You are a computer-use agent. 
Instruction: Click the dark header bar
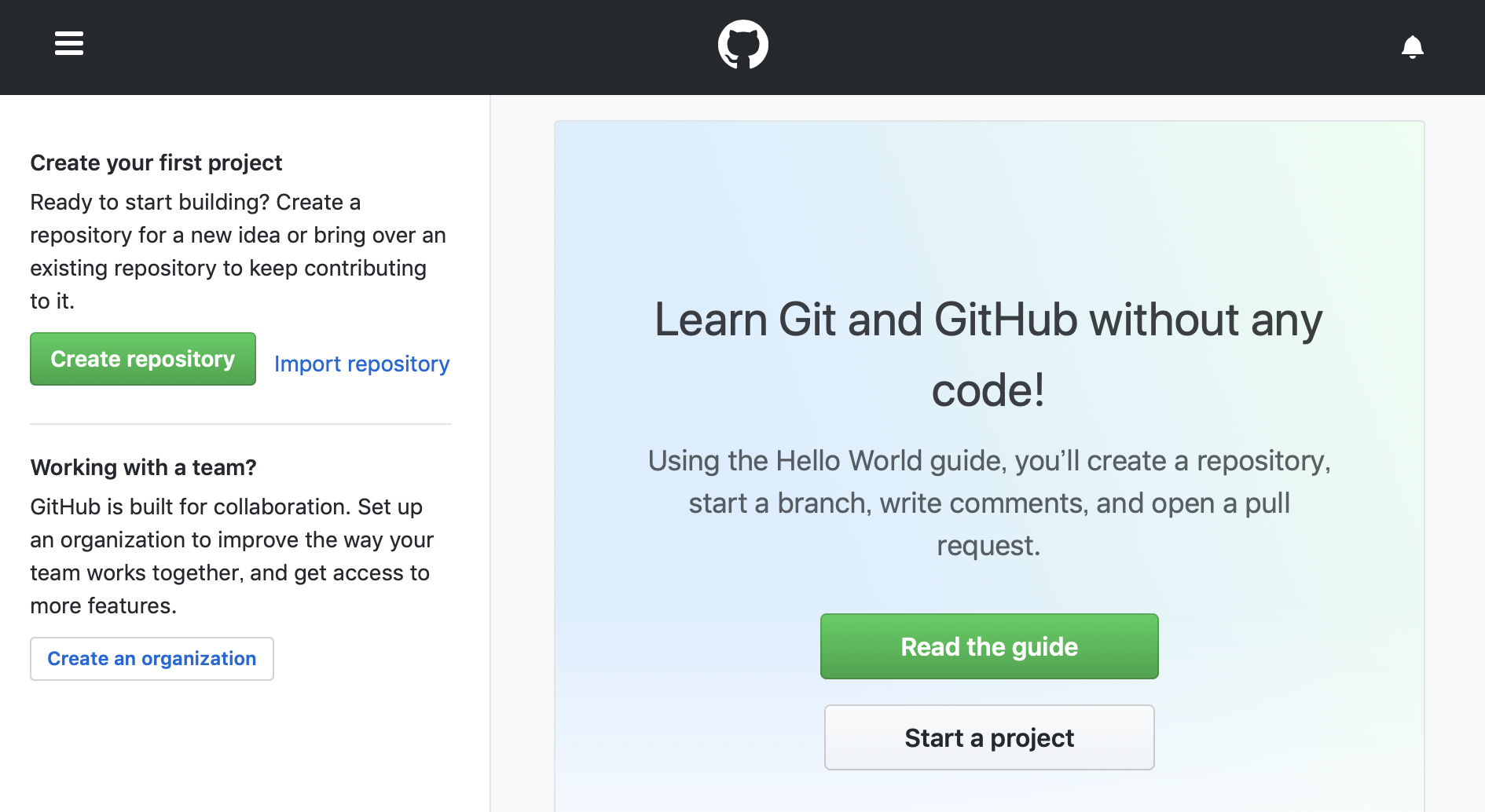(393, 46)
